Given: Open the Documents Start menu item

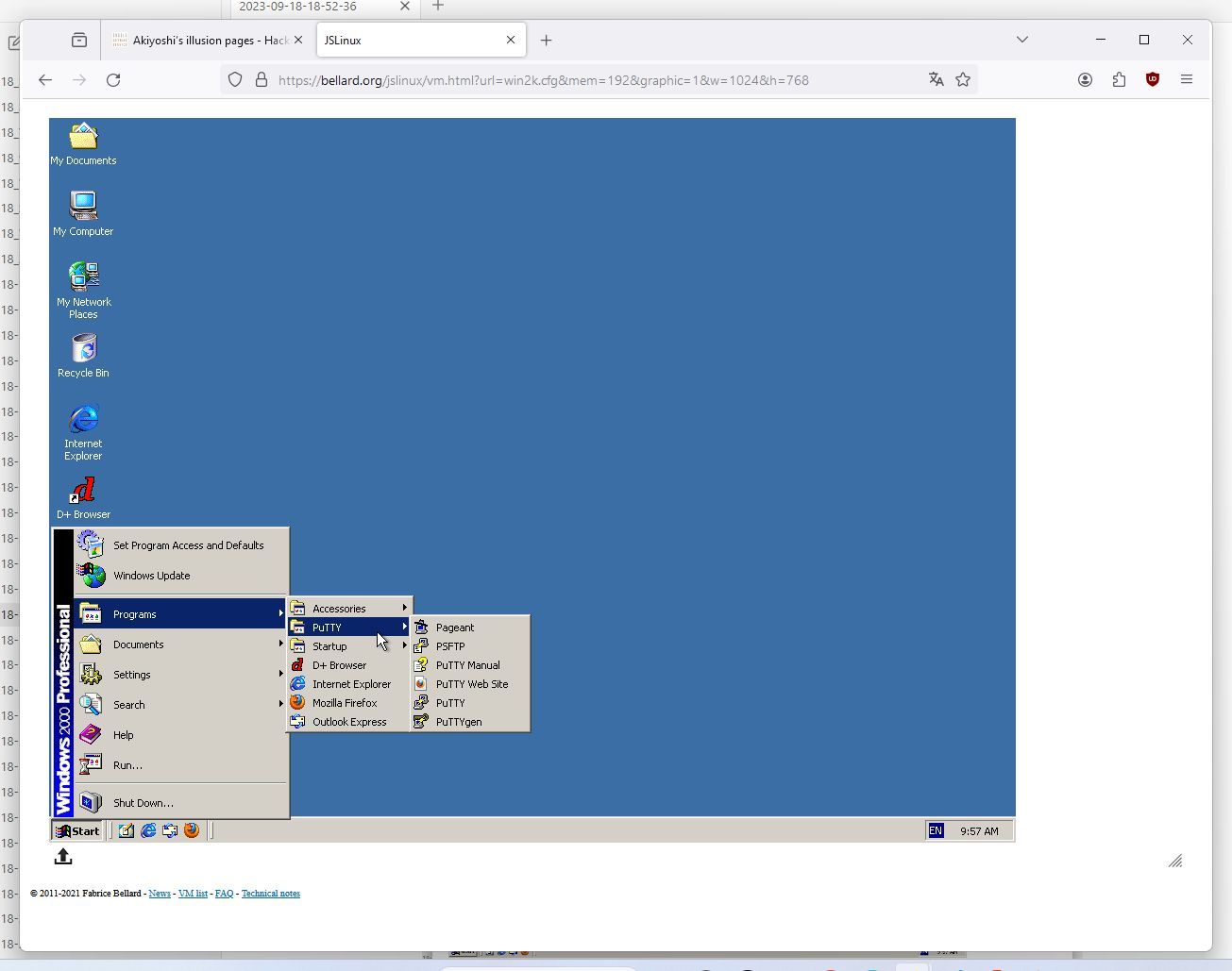Looking at the screenshot, I should point(180,645).
